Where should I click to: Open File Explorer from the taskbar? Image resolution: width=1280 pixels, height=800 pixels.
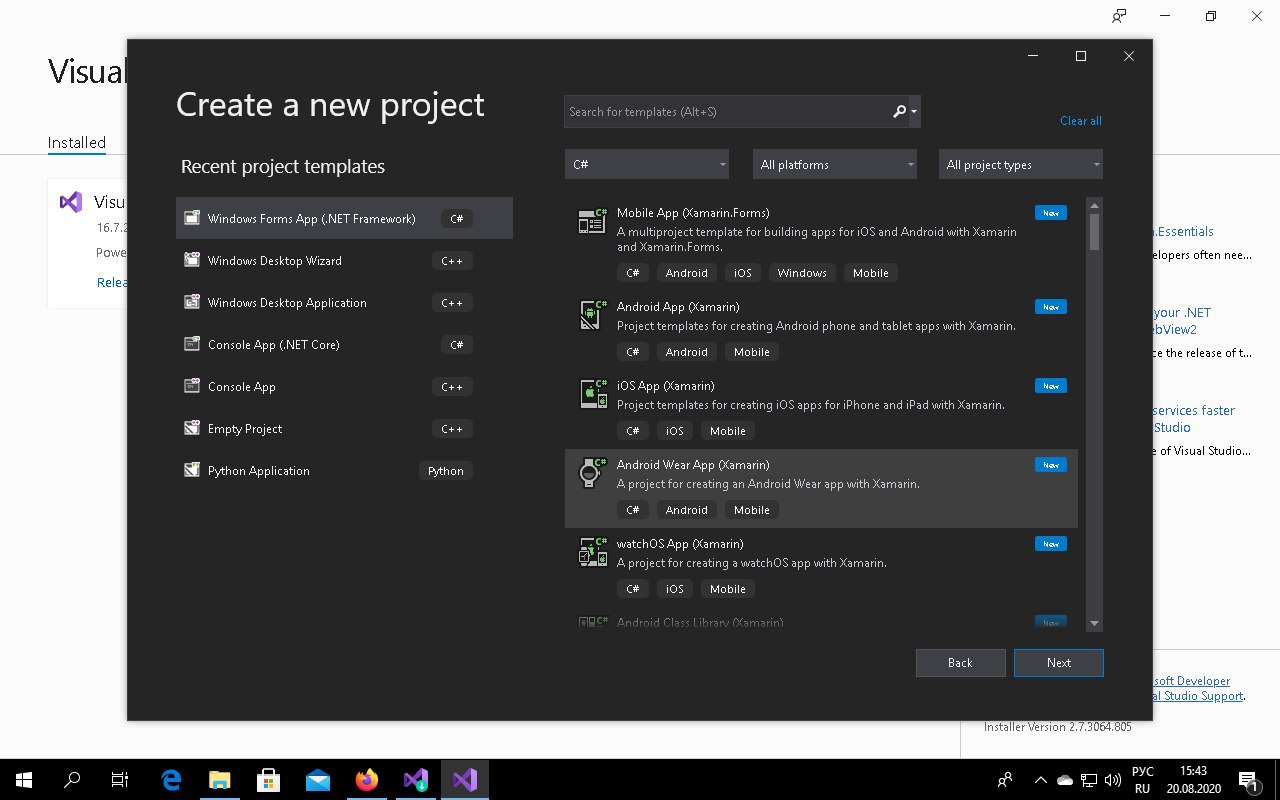click(x=219, y=780)
